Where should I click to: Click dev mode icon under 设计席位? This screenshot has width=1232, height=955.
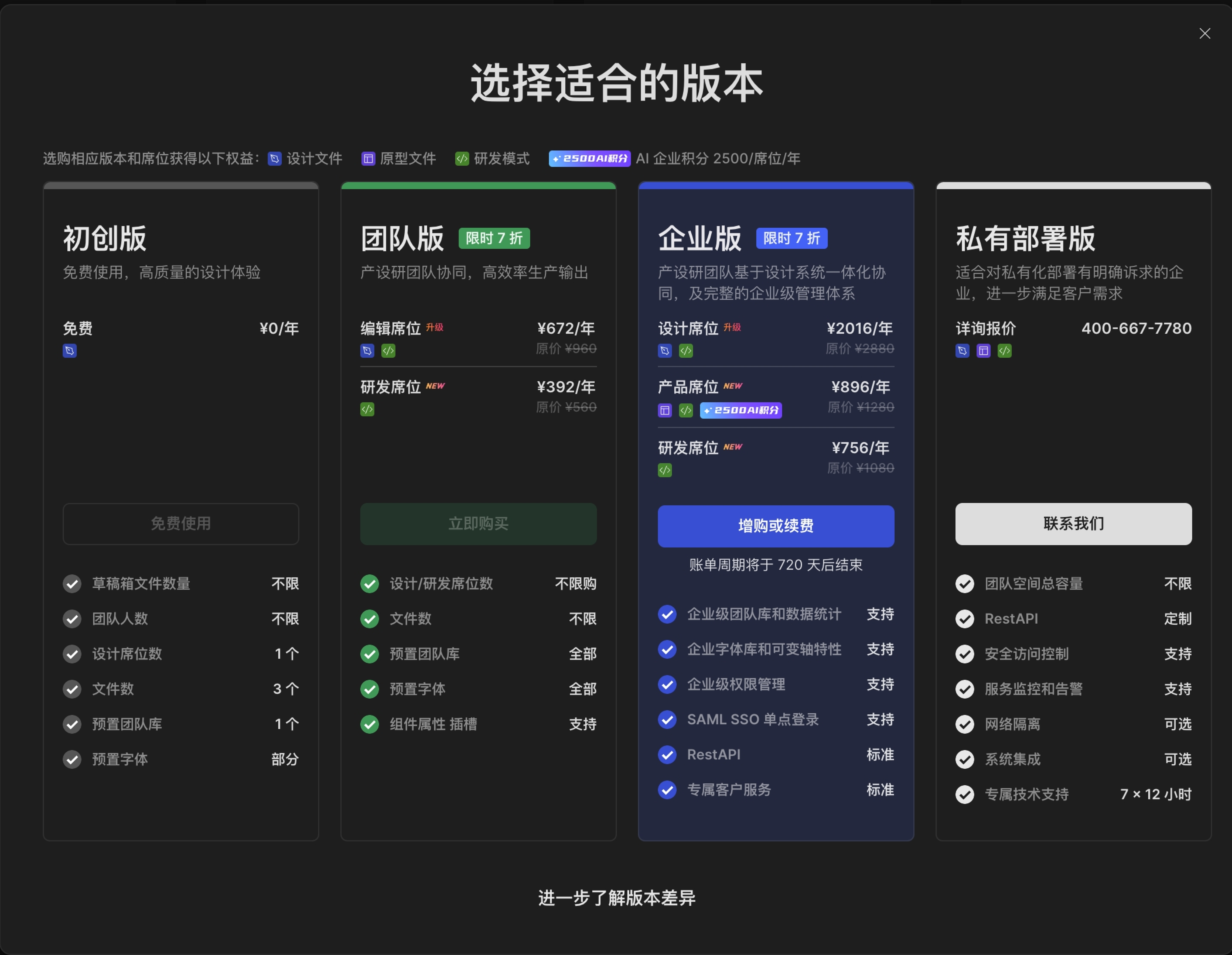[686, 351]
